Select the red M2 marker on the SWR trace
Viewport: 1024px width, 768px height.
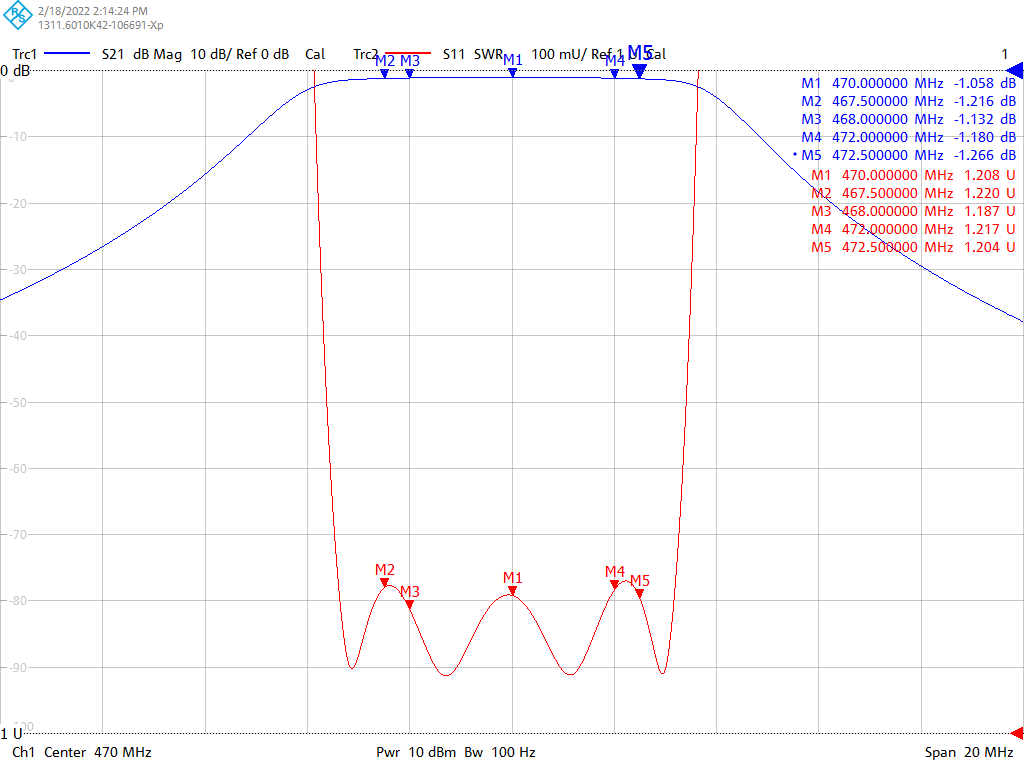[385, 582]
